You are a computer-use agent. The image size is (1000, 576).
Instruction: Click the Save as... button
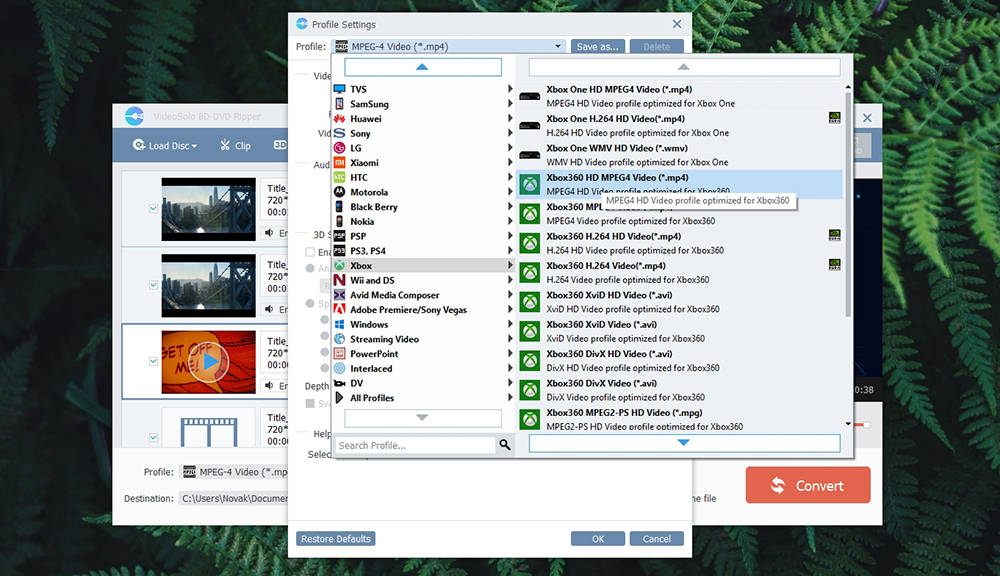point(598,47)
